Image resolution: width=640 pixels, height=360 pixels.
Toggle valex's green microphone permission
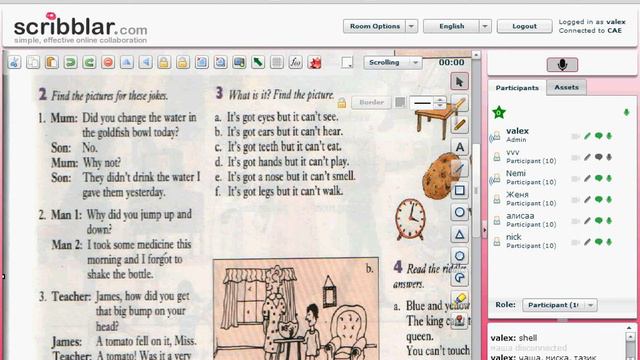(609, 136)
